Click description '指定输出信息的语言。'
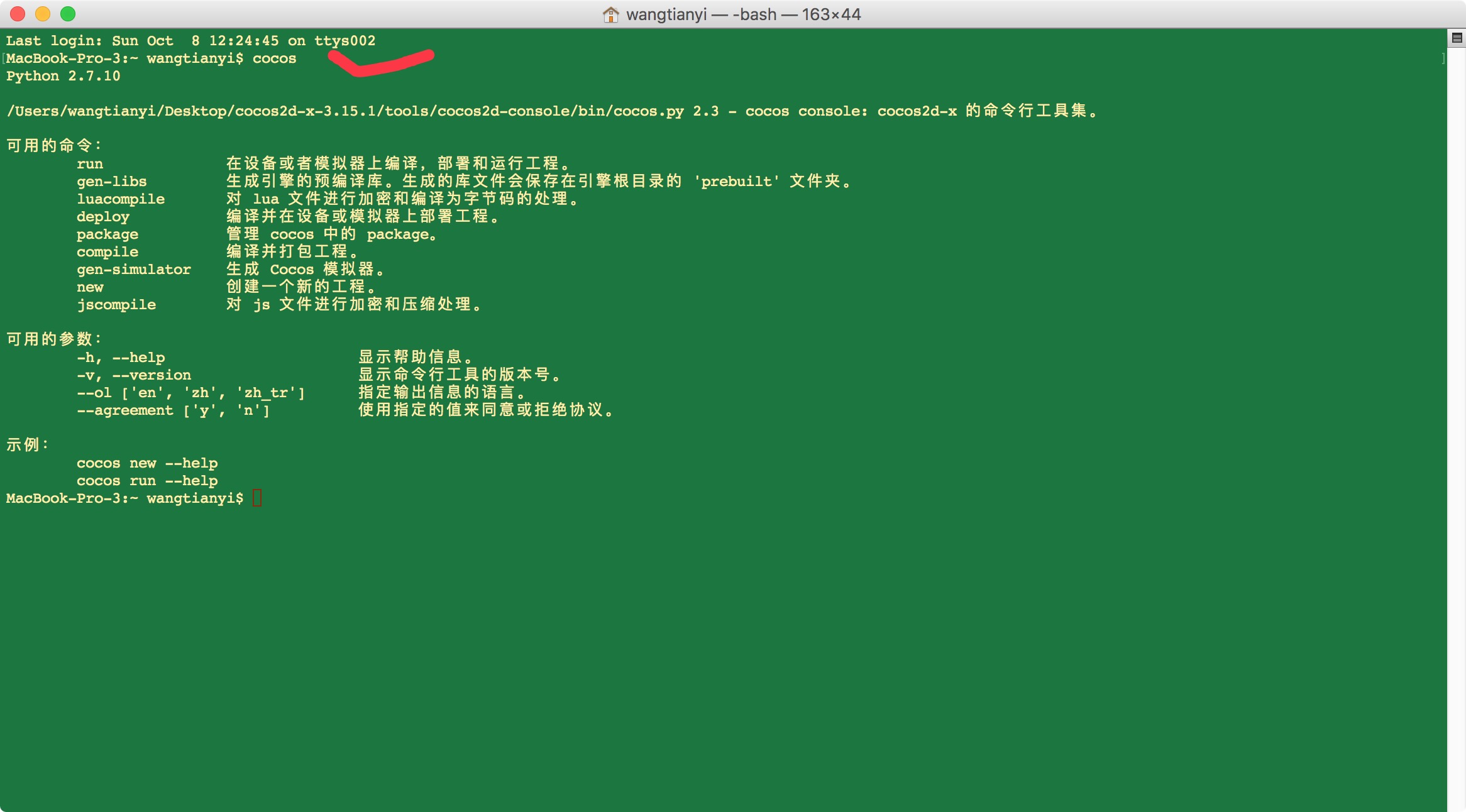This screenshot has height=812, width=1466. (442, 392)
